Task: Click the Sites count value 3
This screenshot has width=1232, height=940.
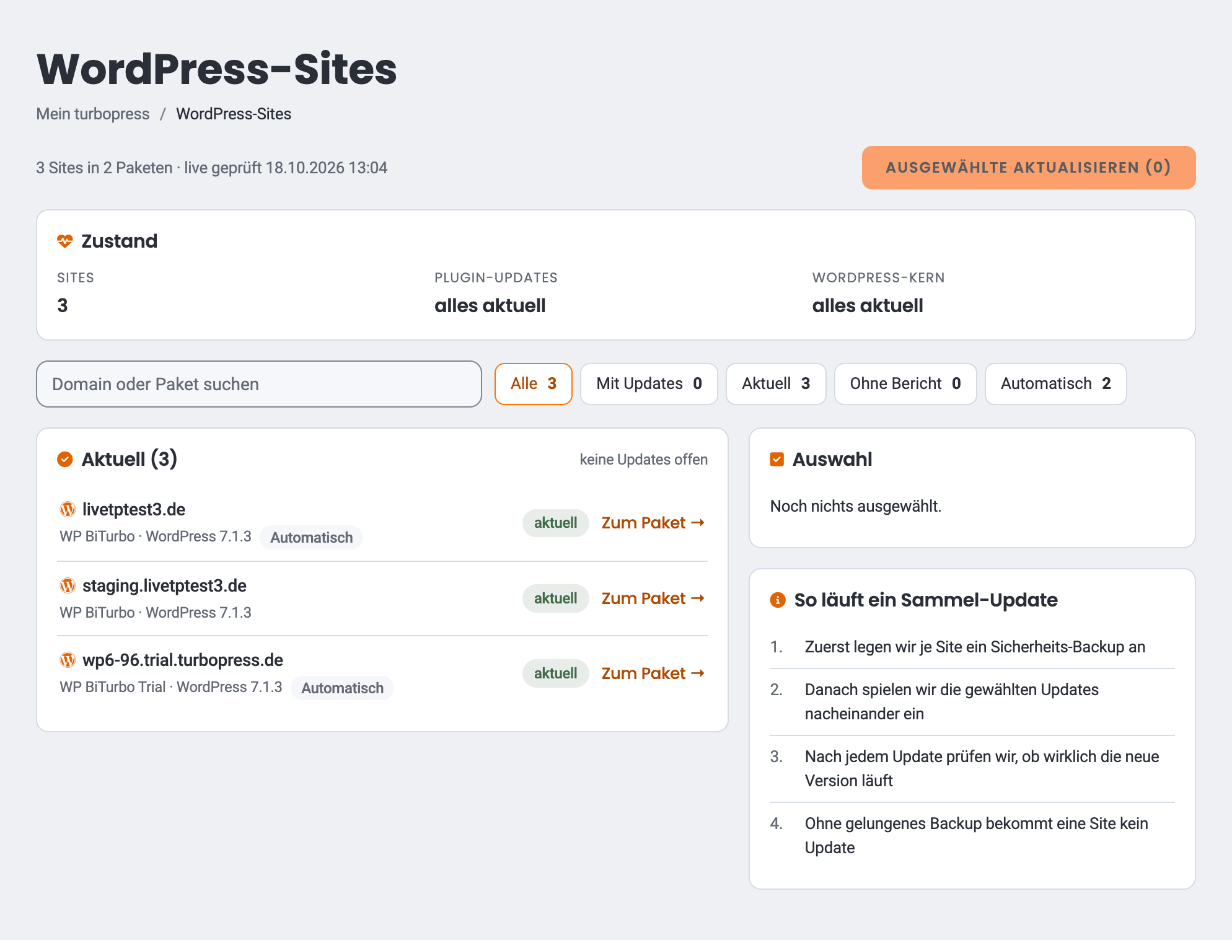Action: click(x=62, y=306)
